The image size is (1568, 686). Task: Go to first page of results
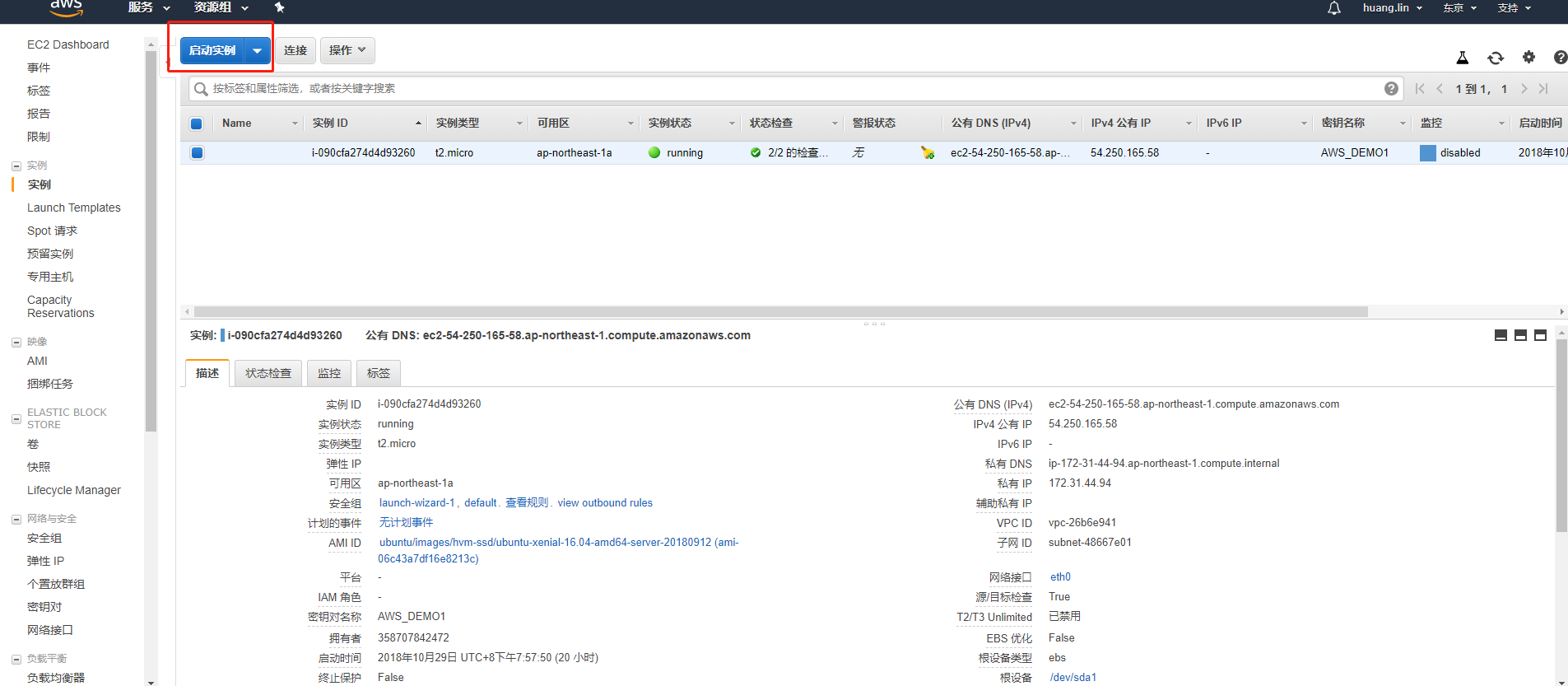1420,88
